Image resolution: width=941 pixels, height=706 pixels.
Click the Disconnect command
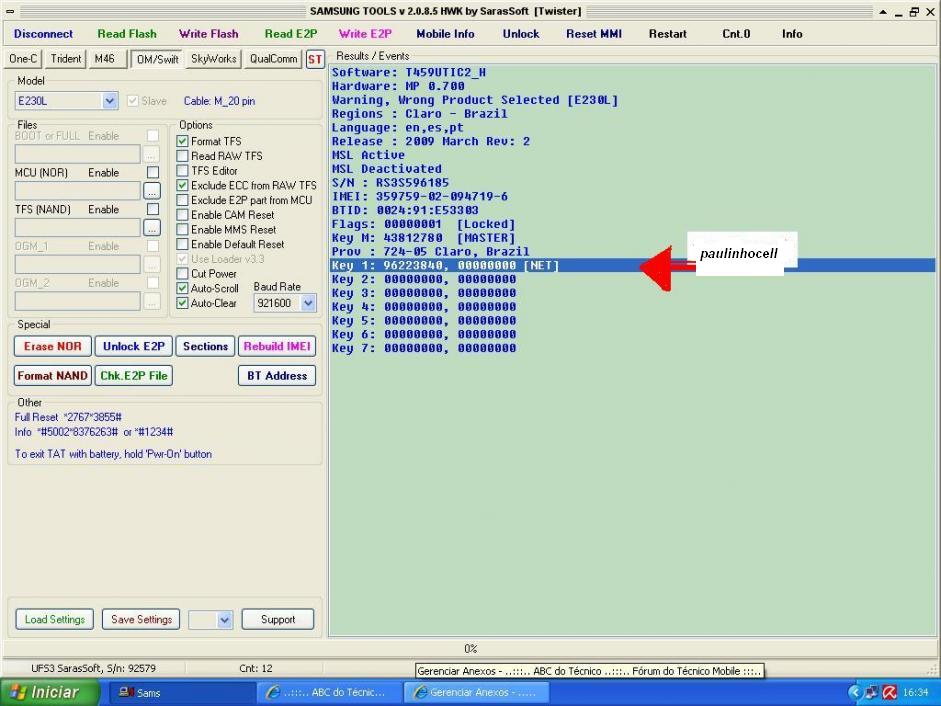pyautogui.click(x=43, y=34)
